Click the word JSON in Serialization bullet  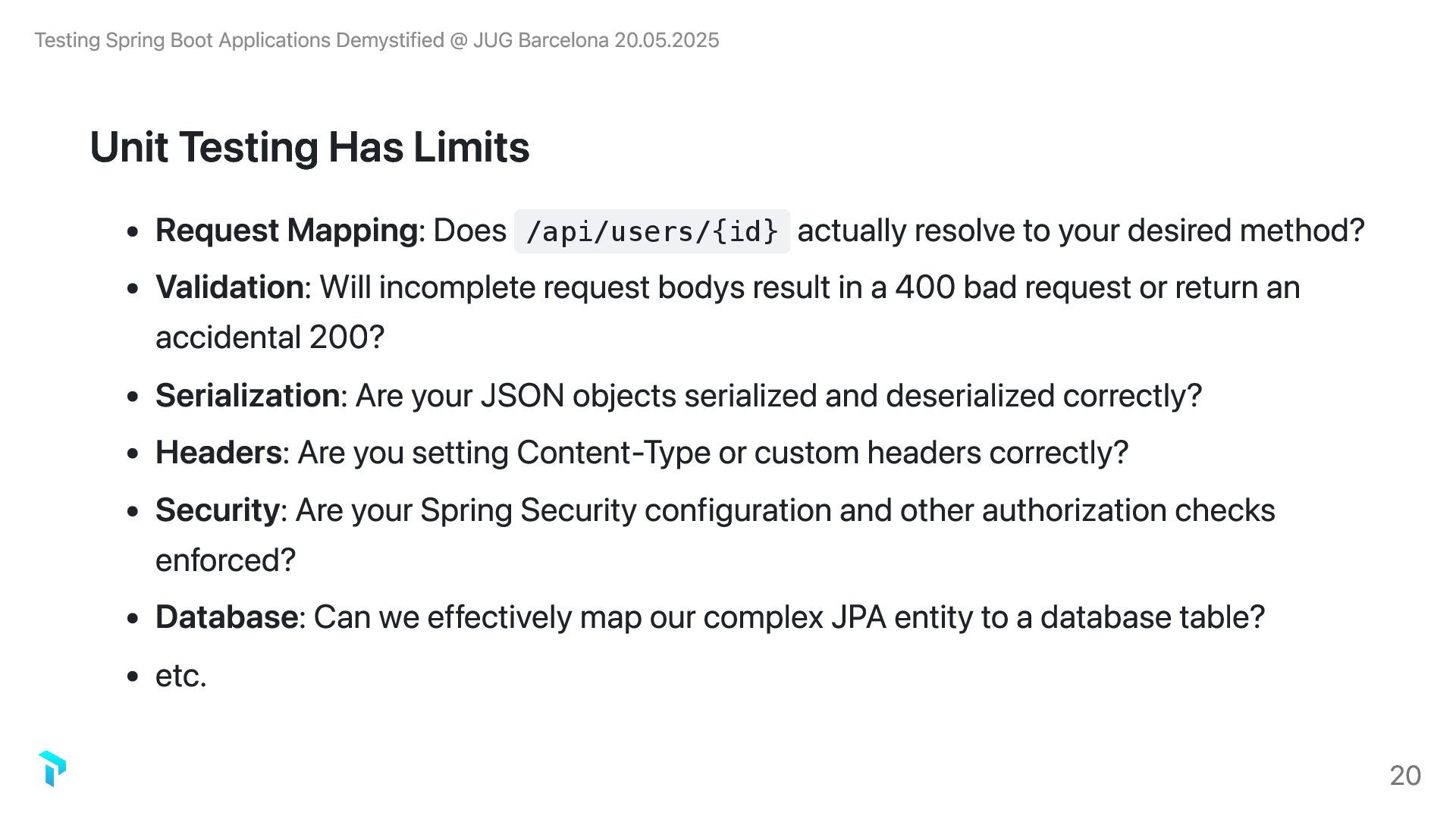522,396
